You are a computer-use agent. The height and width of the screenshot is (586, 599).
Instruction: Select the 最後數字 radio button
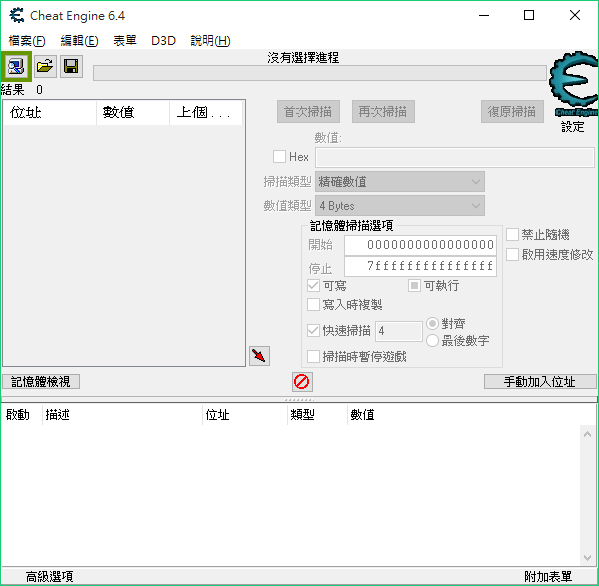click(432, 340)
